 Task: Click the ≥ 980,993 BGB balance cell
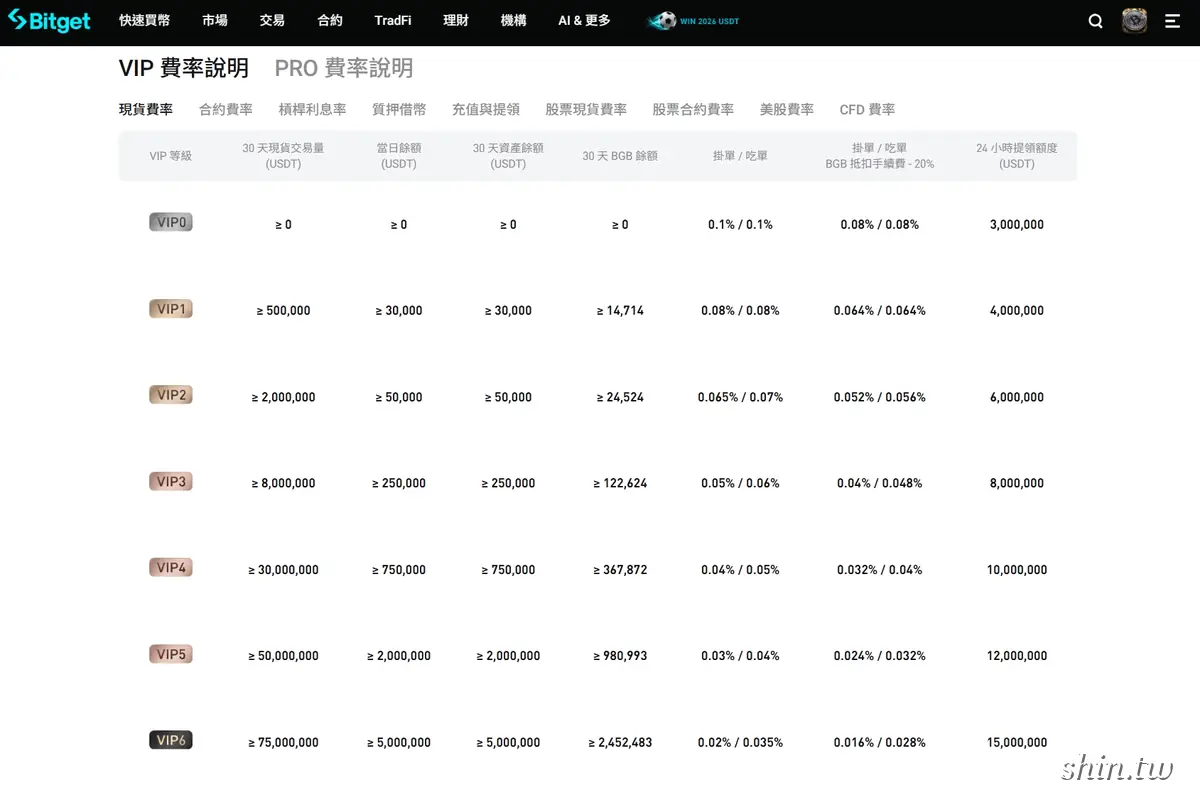pyautogui.click(x=620, y=656)
